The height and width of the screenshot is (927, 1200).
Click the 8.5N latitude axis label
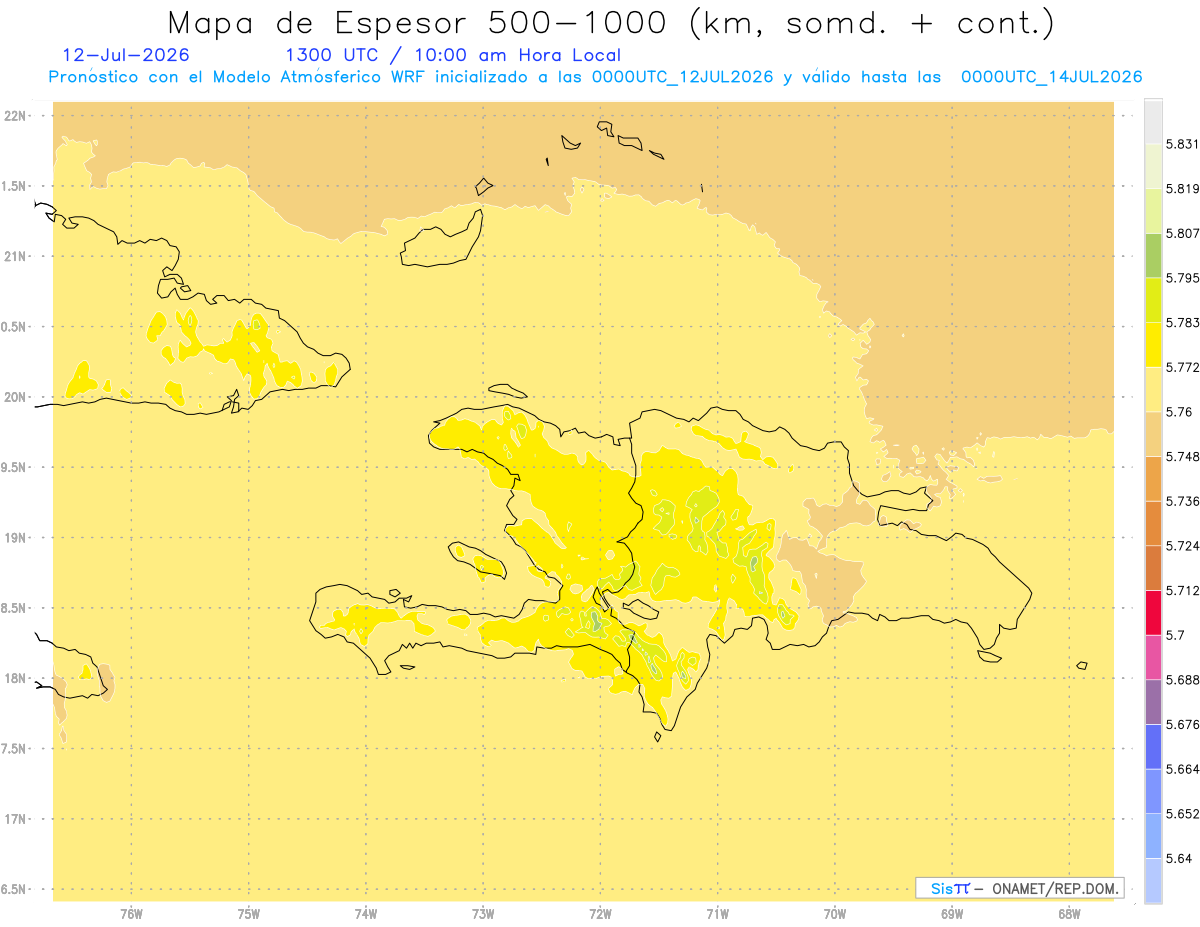tap(14, 609)
